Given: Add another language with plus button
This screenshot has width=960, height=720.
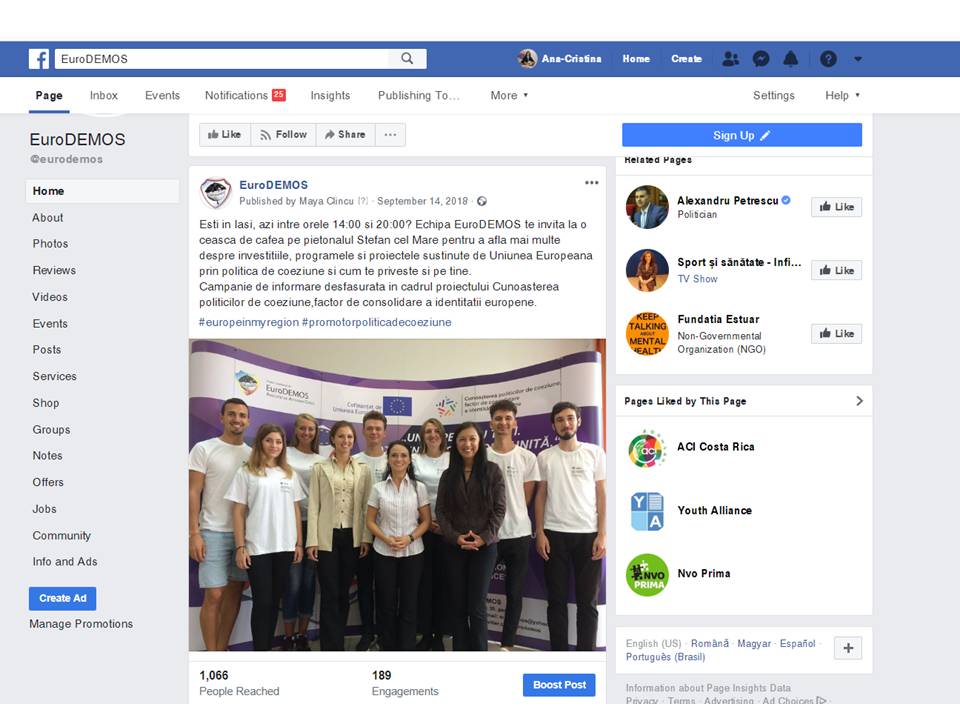Looking at the screenshot, I should coord(848,648).
